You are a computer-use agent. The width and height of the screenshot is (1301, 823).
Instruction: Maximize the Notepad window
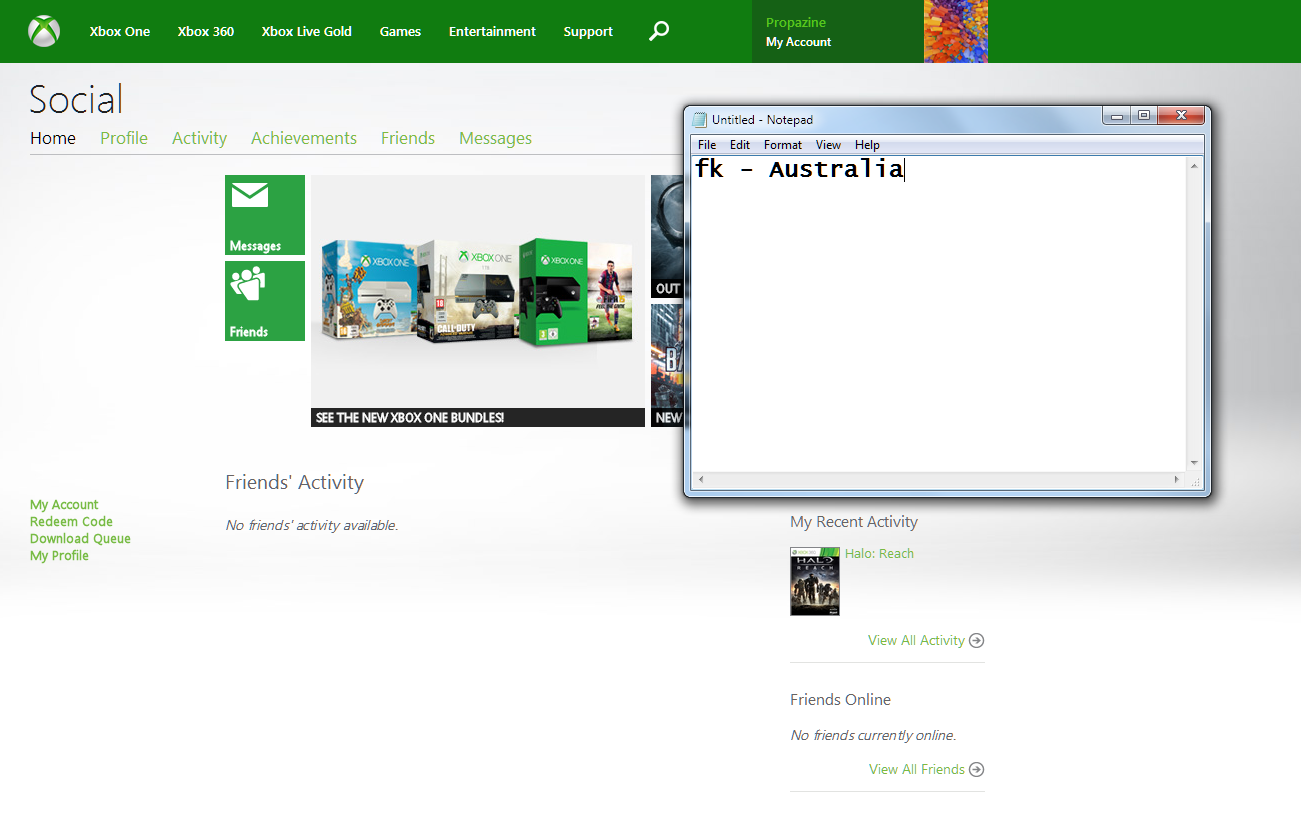click(1144, 115)
